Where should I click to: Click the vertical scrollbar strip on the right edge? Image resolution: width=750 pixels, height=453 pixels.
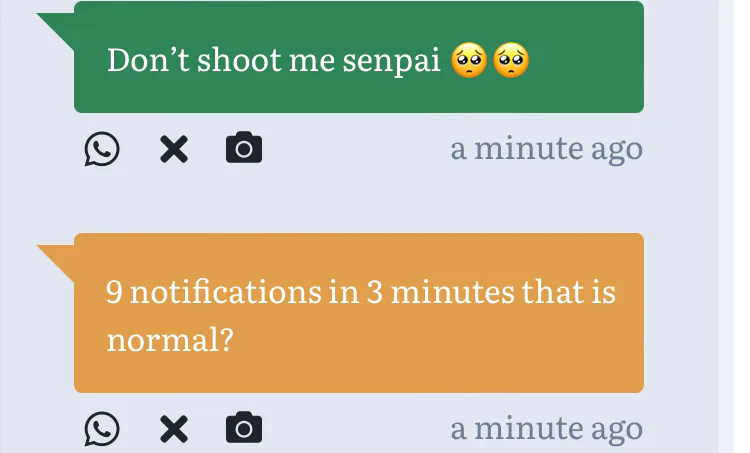point(727,226)
